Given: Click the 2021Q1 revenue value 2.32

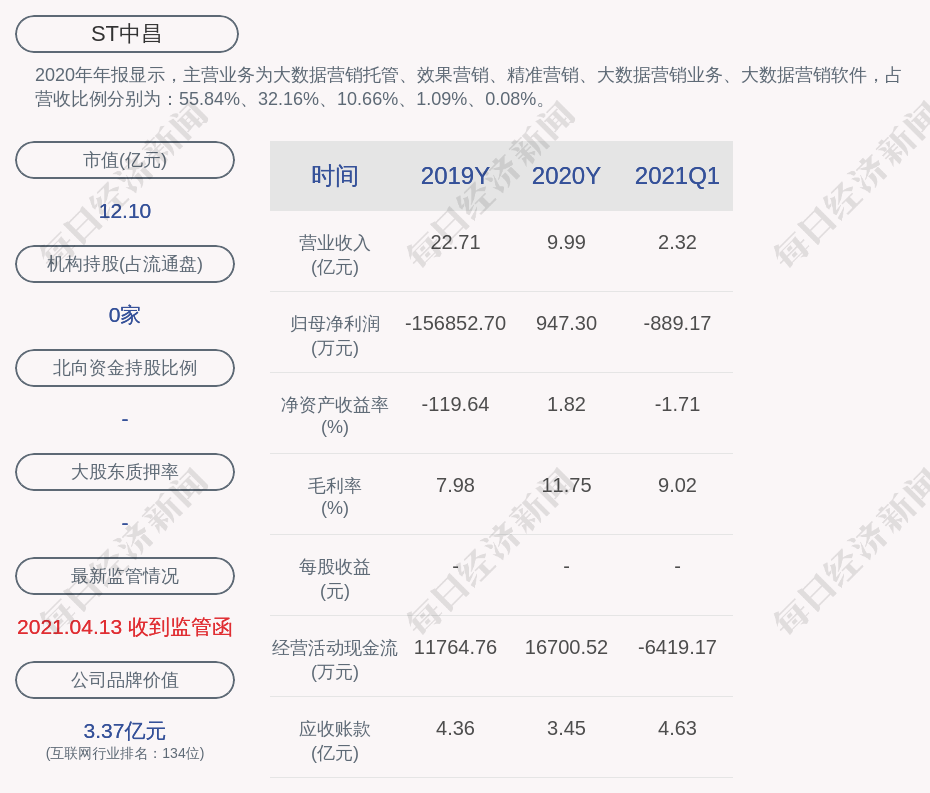Looking at the screenshot, I should point(677,243).
